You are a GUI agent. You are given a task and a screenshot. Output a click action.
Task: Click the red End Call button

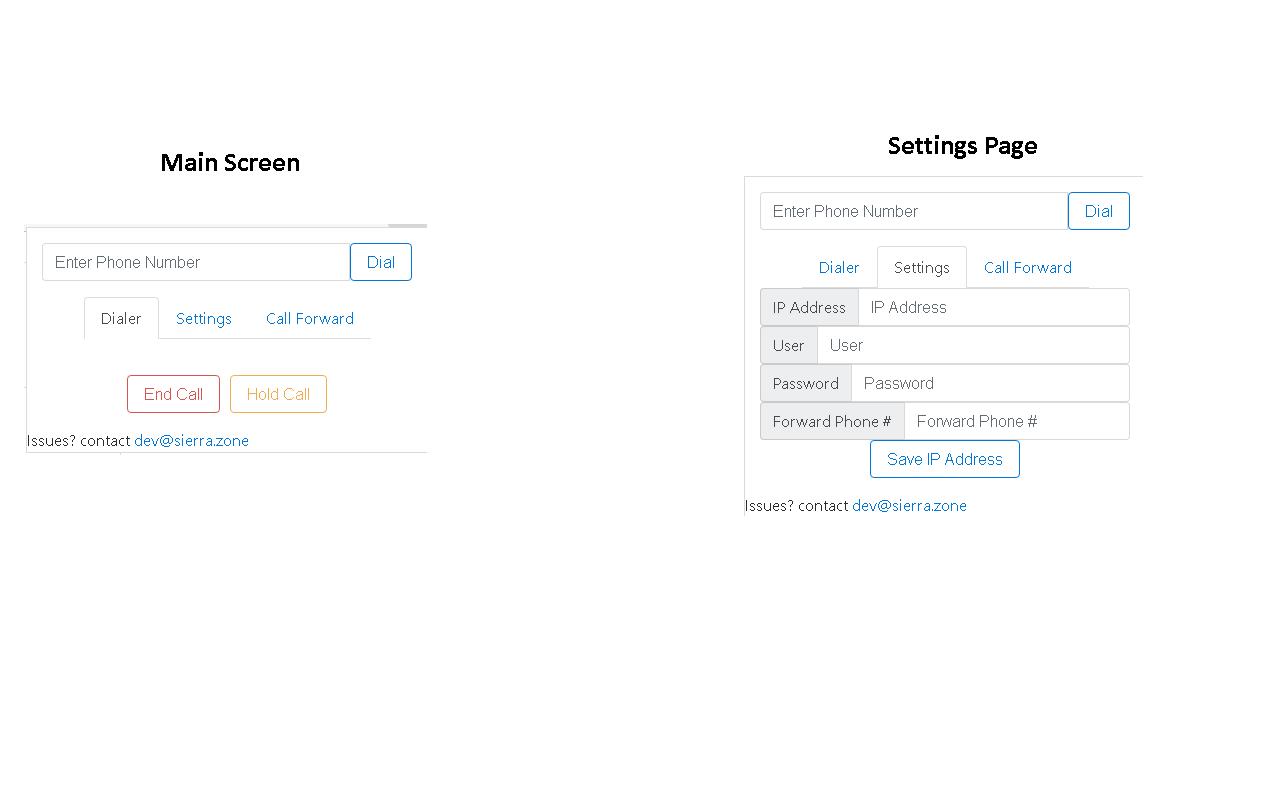[173, 394]
